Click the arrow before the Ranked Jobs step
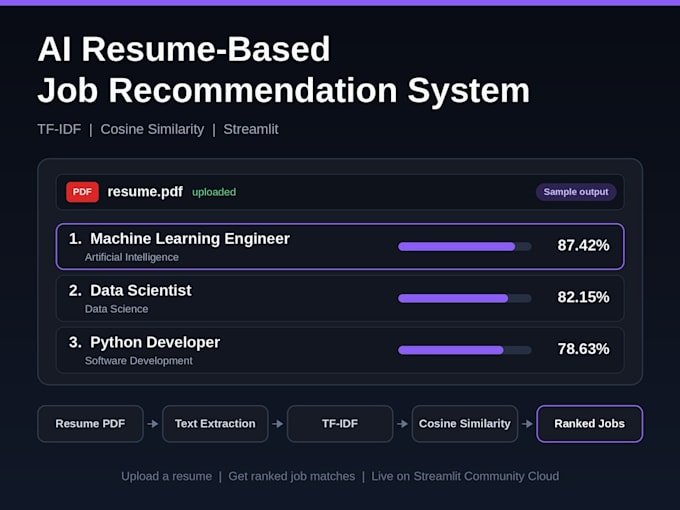Viewport: 680px width, 510px height. (x=527, y=424)
